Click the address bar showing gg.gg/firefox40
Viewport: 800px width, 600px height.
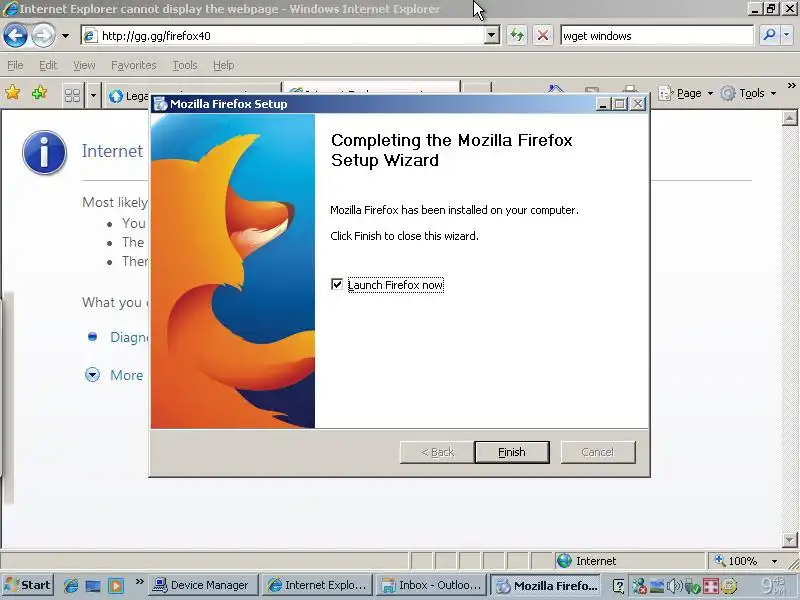point(283,36)
